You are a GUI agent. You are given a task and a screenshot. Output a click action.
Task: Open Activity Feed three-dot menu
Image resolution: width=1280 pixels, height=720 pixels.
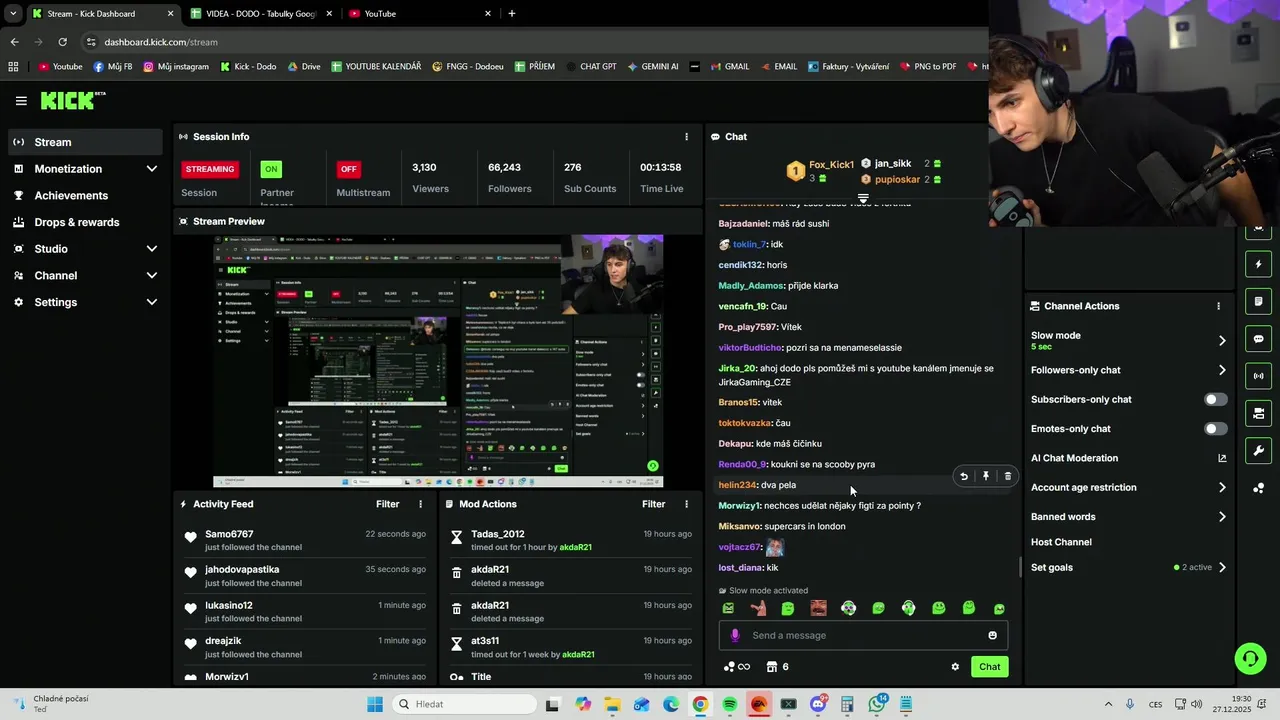click(420, 505)
